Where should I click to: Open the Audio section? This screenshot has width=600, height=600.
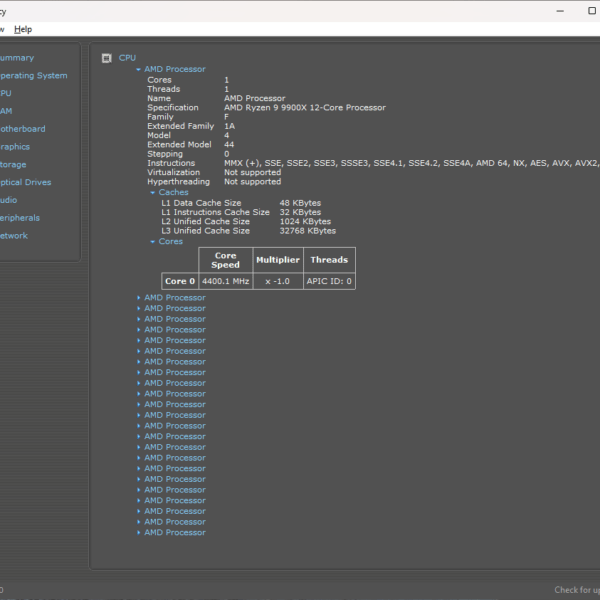click(8, 200)
